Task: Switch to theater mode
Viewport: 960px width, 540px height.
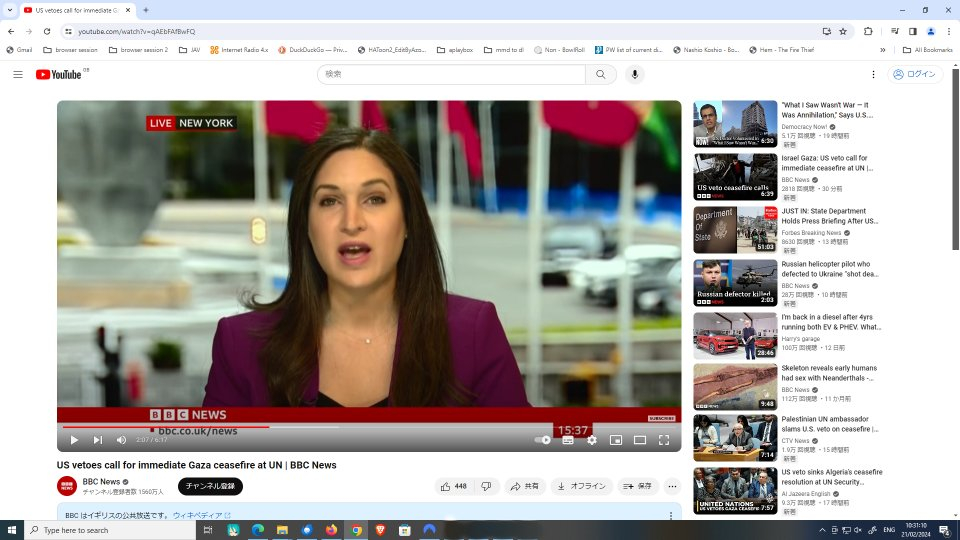Action: pyautogui.click(x=640, y=440)
